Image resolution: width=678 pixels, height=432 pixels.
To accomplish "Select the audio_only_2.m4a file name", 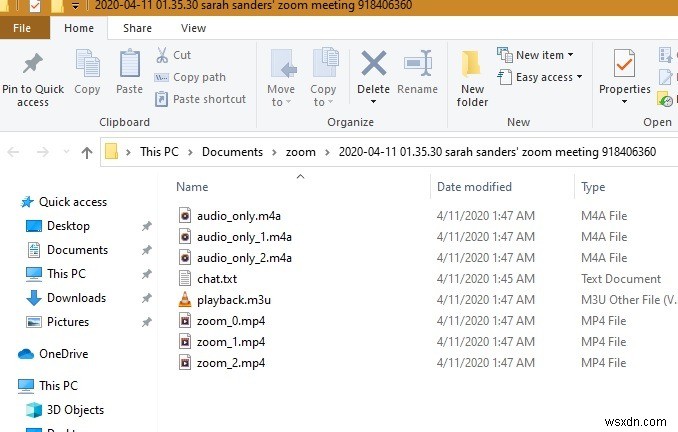I will 244,258.
